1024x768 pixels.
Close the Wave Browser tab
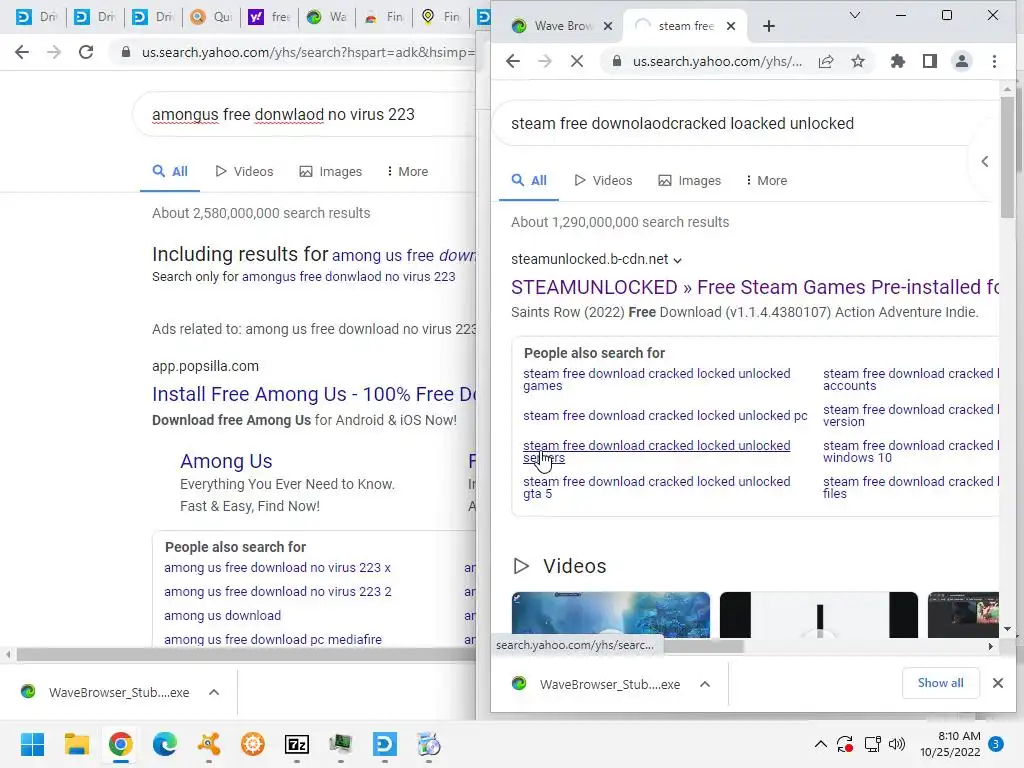(x=608, y=26)
